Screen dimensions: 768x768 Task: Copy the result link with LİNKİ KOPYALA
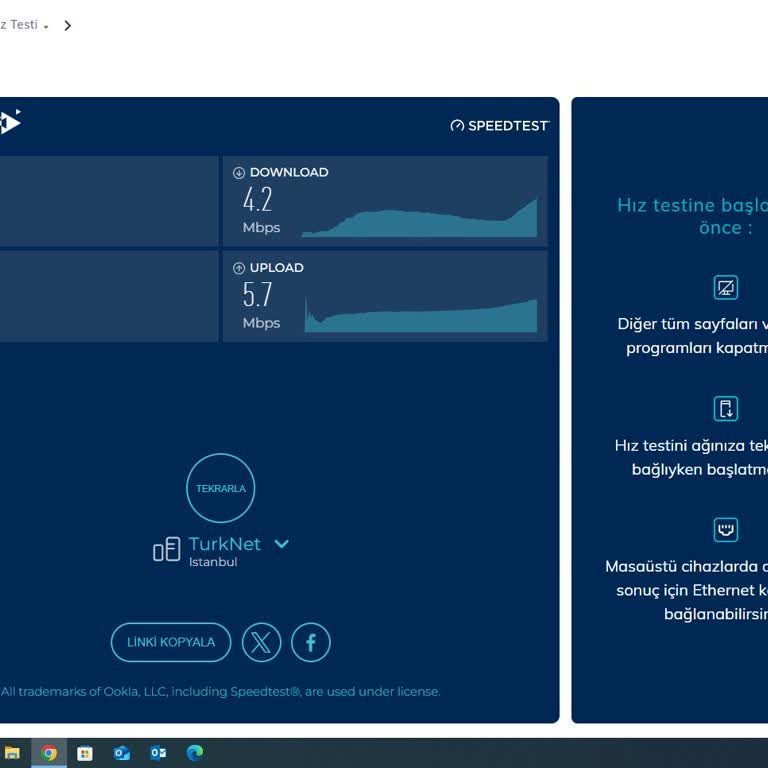click(x=171, y=642)
